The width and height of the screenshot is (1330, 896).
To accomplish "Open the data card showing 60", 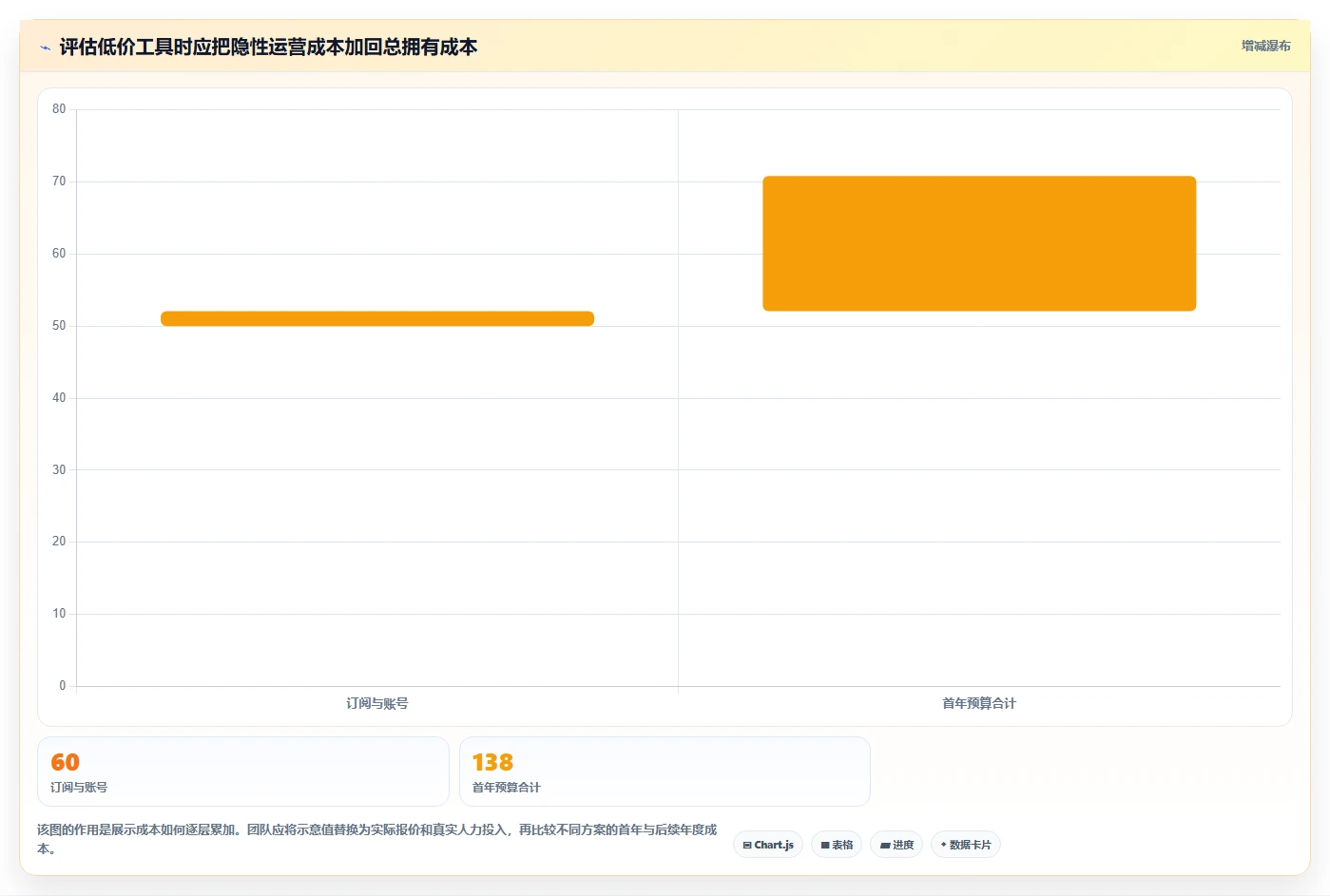I will coord(243,772).
